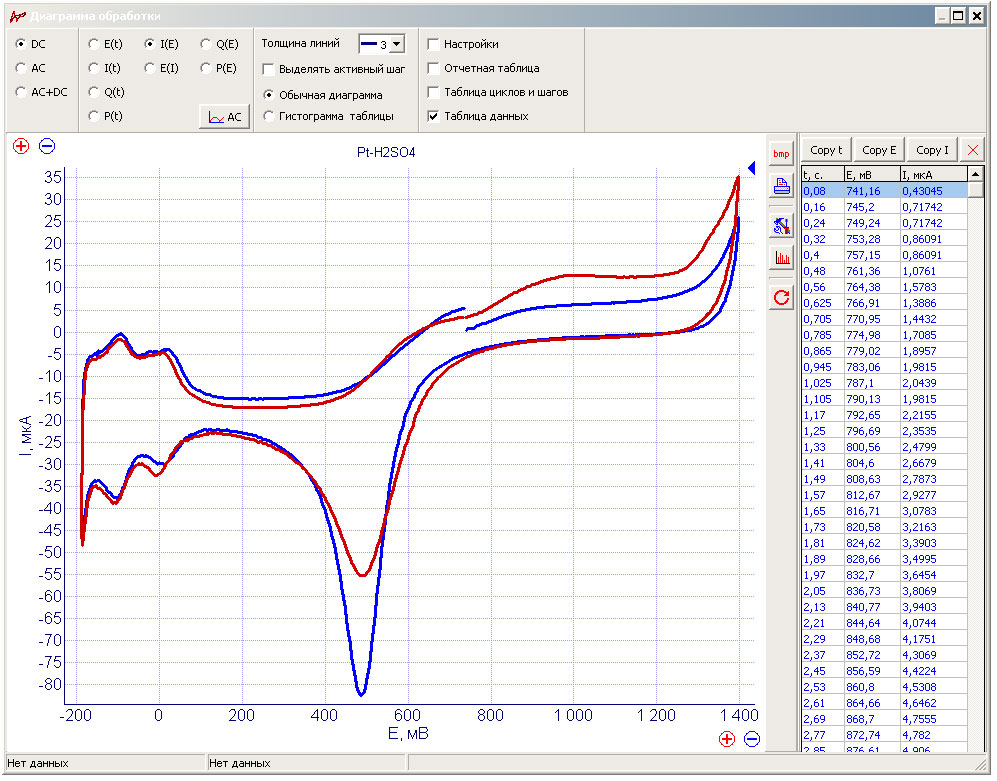
Task: Close the Диаграмма обработки window
Action: [x=977, y=16]
